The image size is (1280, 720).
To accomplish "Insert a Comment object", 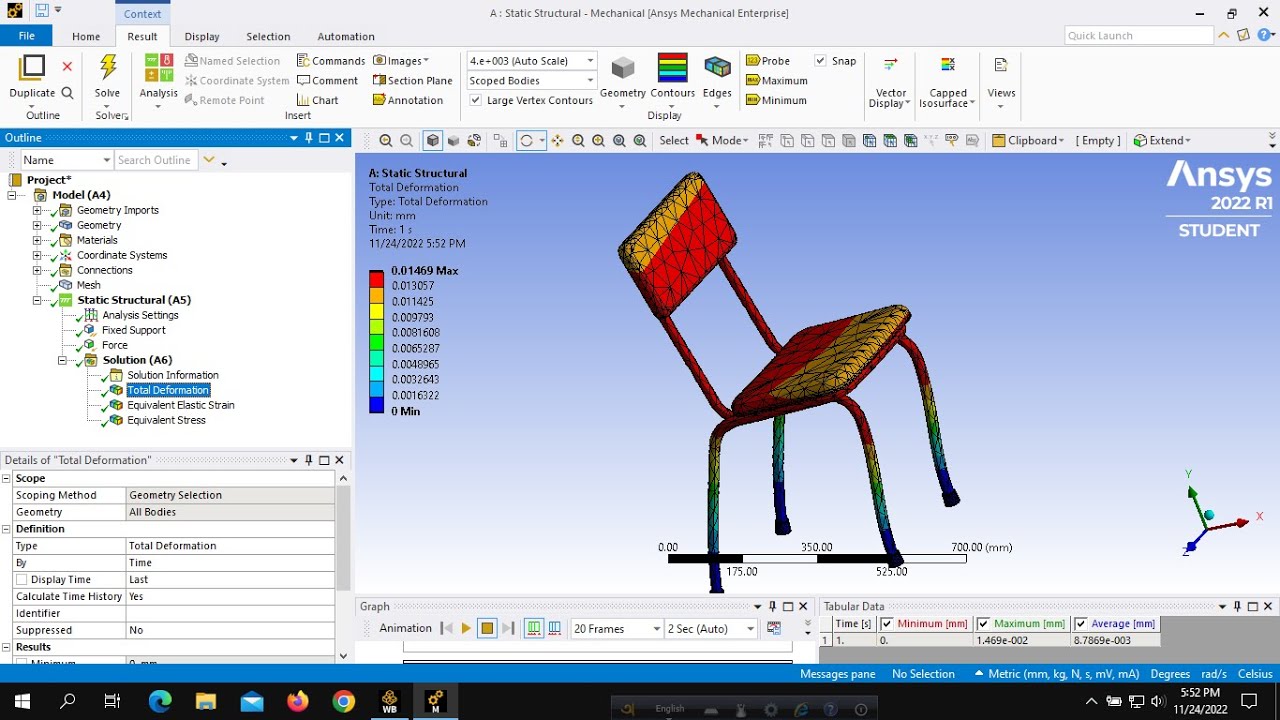I will (x=327, y=81).
